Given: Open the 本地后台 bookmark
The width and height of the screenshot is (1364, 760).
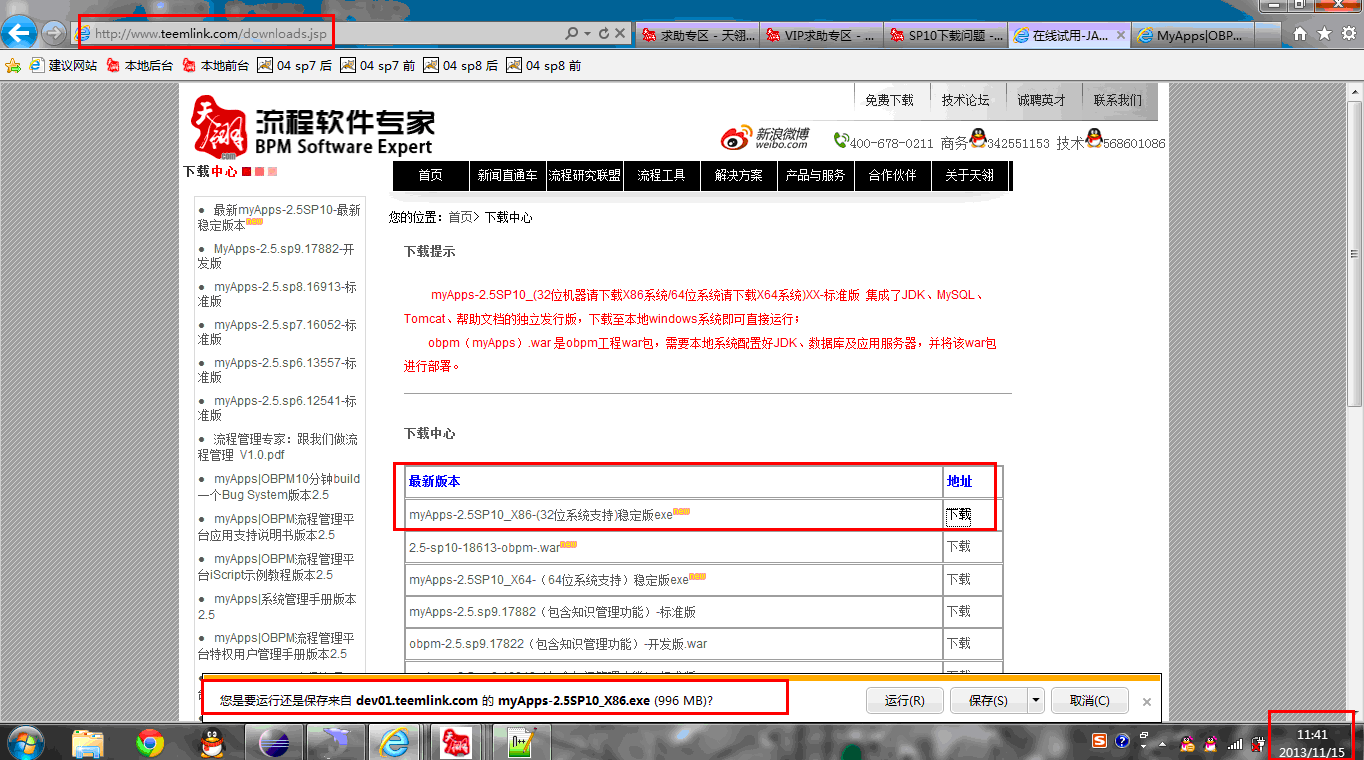Looking at the screenshot, I should [139, 66].
